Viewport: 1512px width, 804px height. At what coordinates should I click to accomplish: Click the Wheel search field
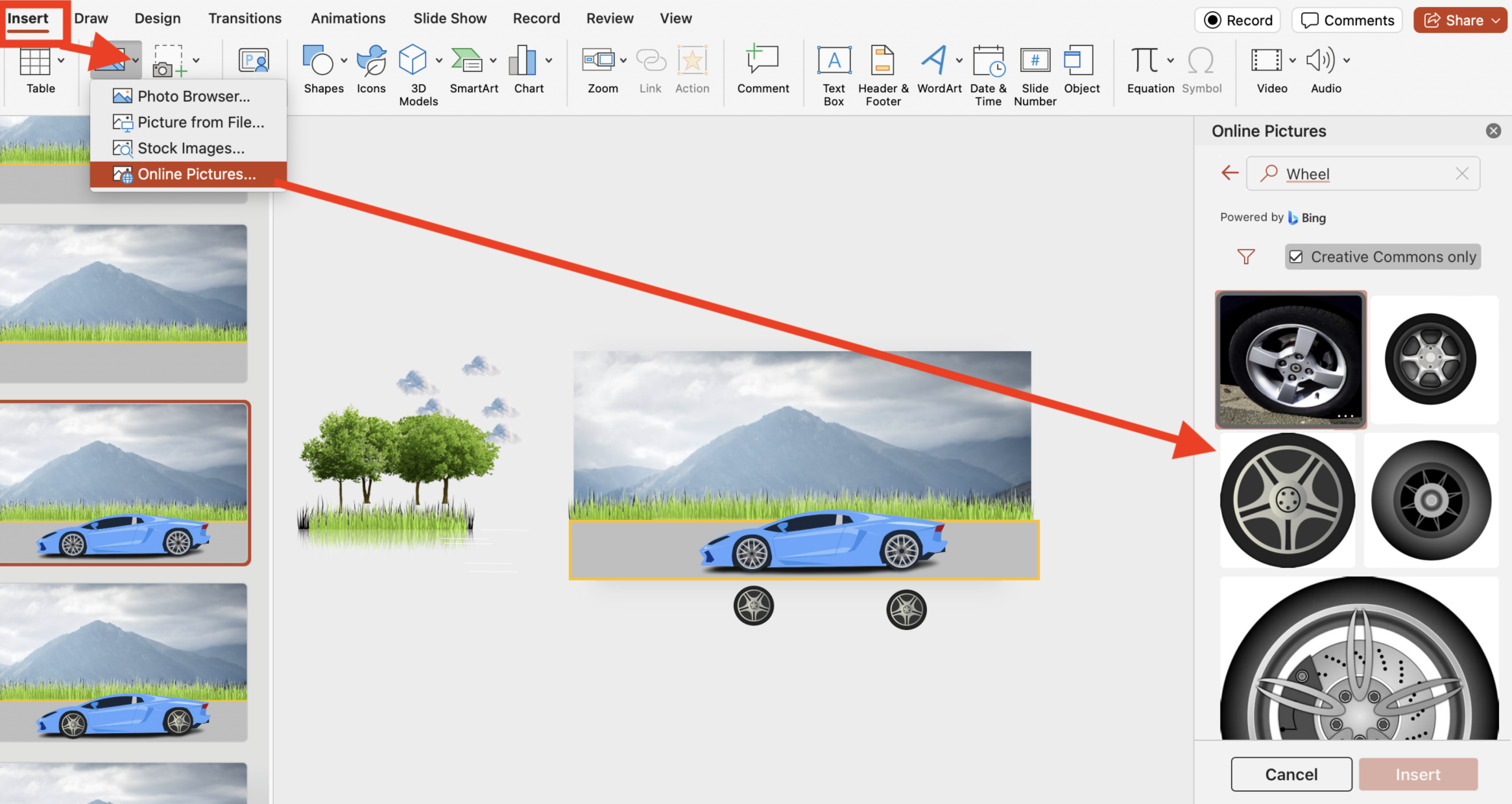pos(1363,174)
